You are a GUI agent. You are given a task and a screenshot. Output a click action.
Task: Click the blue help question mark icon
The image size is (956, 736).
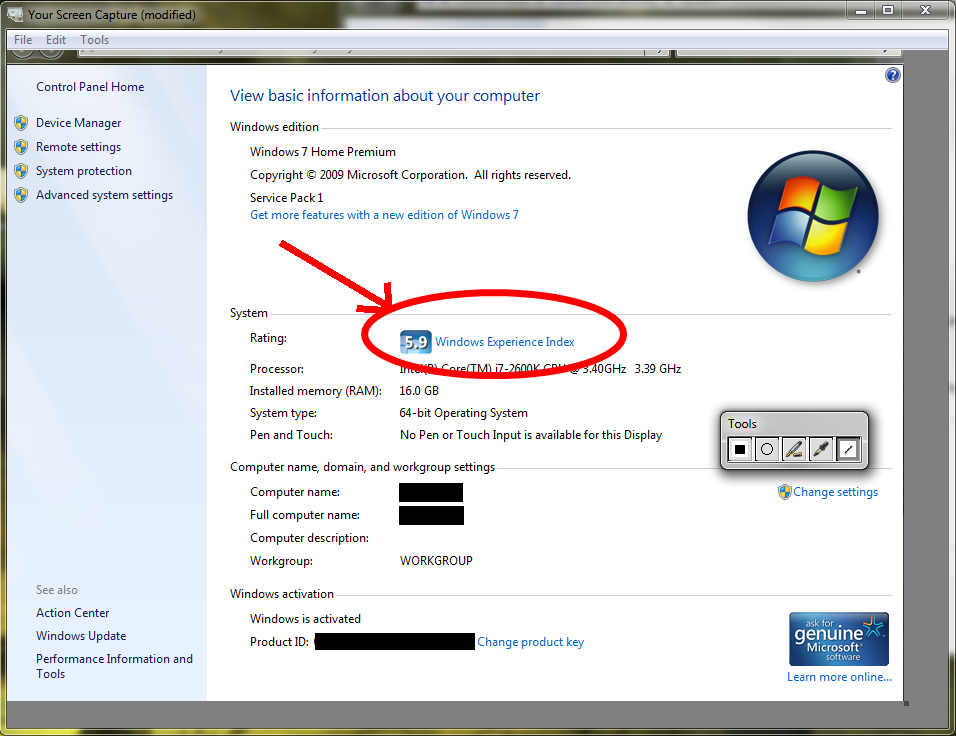tap(893, 75)
